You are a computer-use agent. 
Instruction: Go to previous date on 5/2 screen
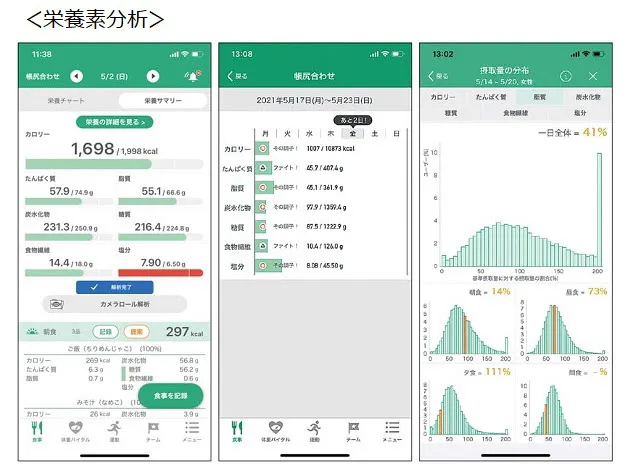point(76,76)
